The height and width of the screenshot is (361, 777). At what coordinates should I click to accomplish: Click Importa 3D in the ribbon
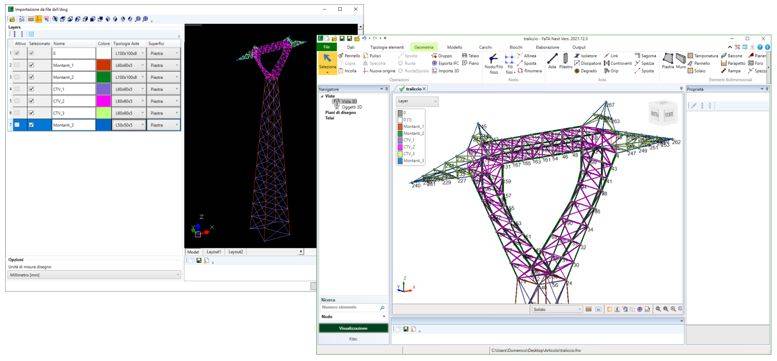click(x=444, y=71)
